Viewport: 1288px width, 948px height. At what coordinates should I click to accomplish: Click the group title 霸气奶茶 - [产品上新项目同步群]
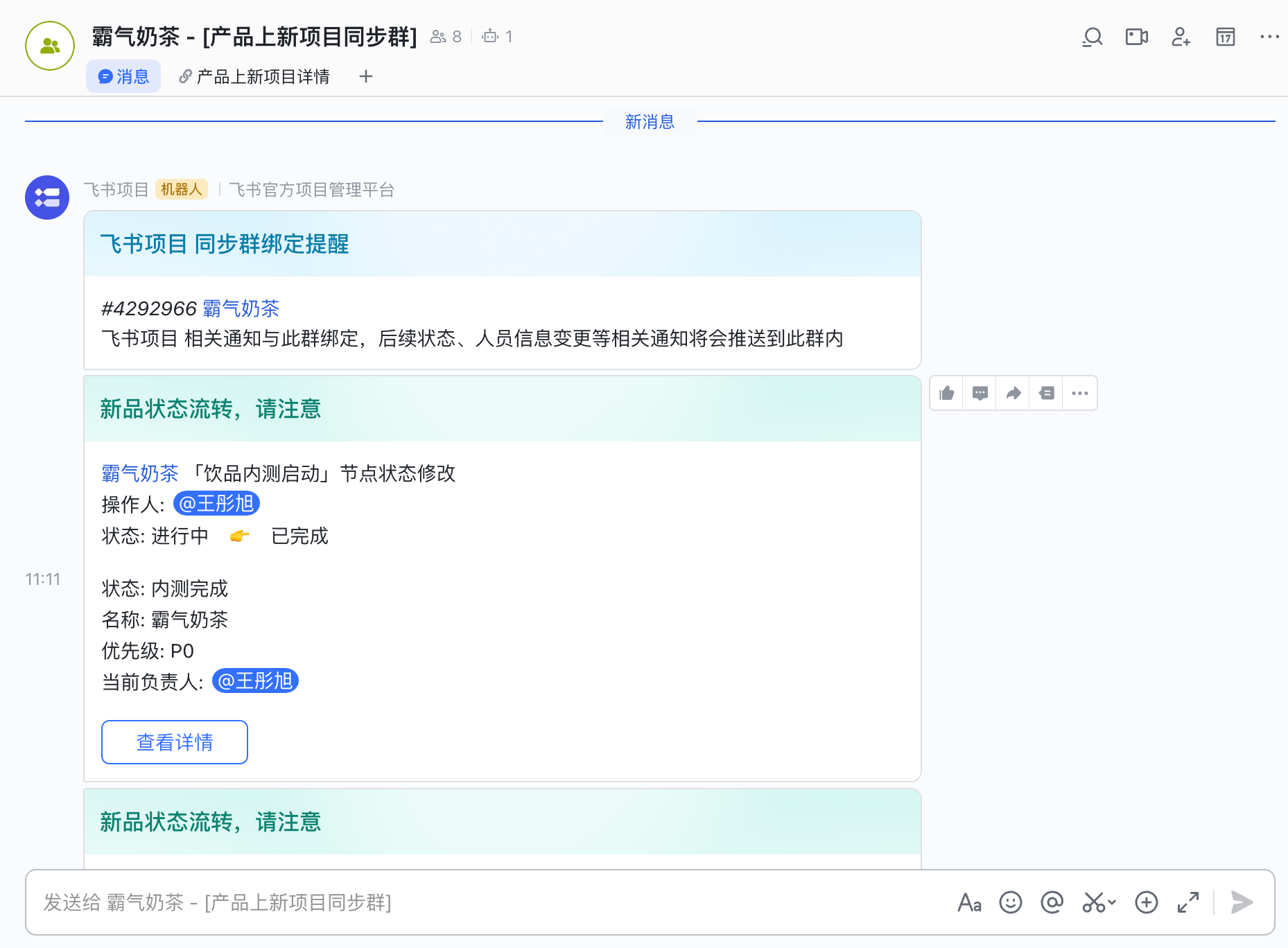tap(254, 36)
